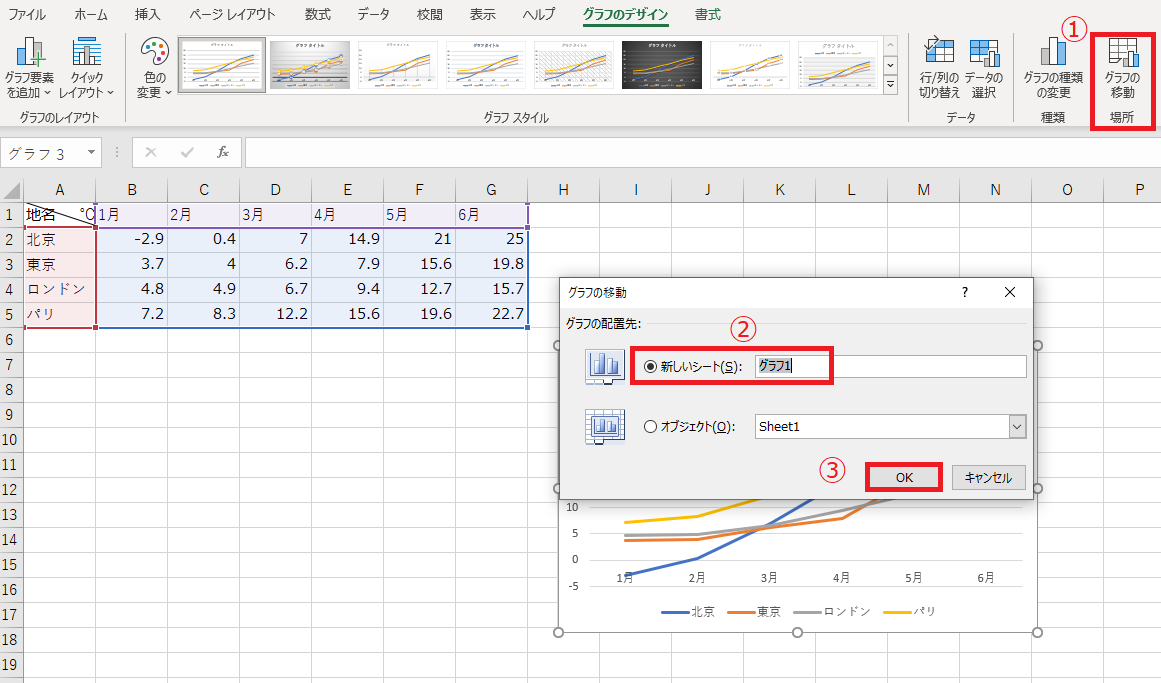Select the second gray chart style thumbnail

(310, 65)
